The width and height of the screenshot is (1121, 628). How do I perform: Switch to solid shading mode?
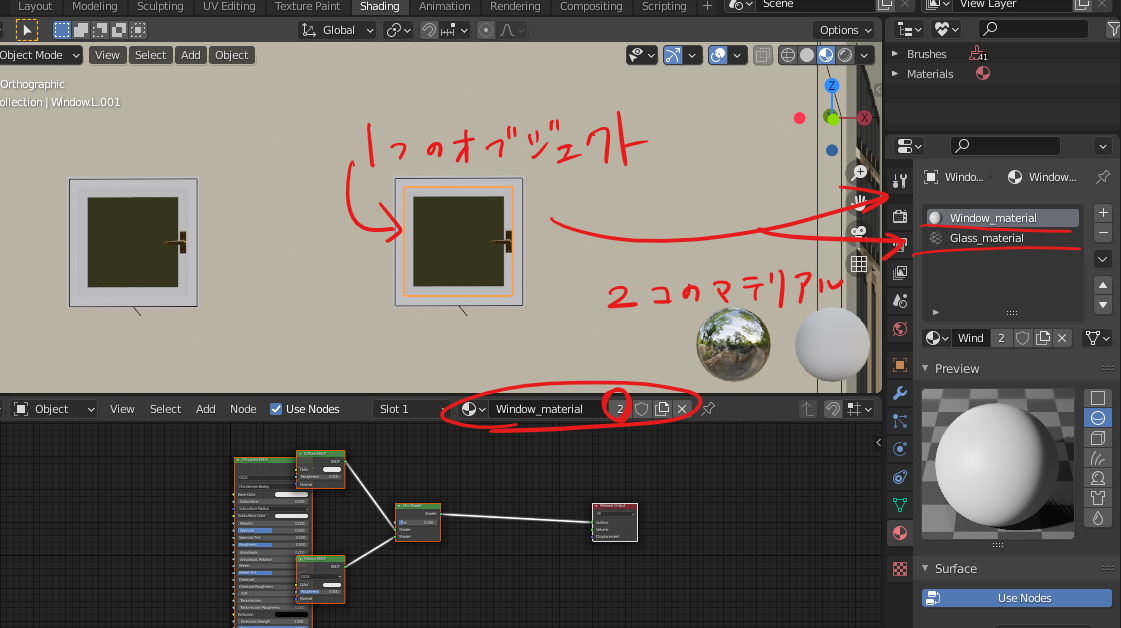tap(807, 55)
